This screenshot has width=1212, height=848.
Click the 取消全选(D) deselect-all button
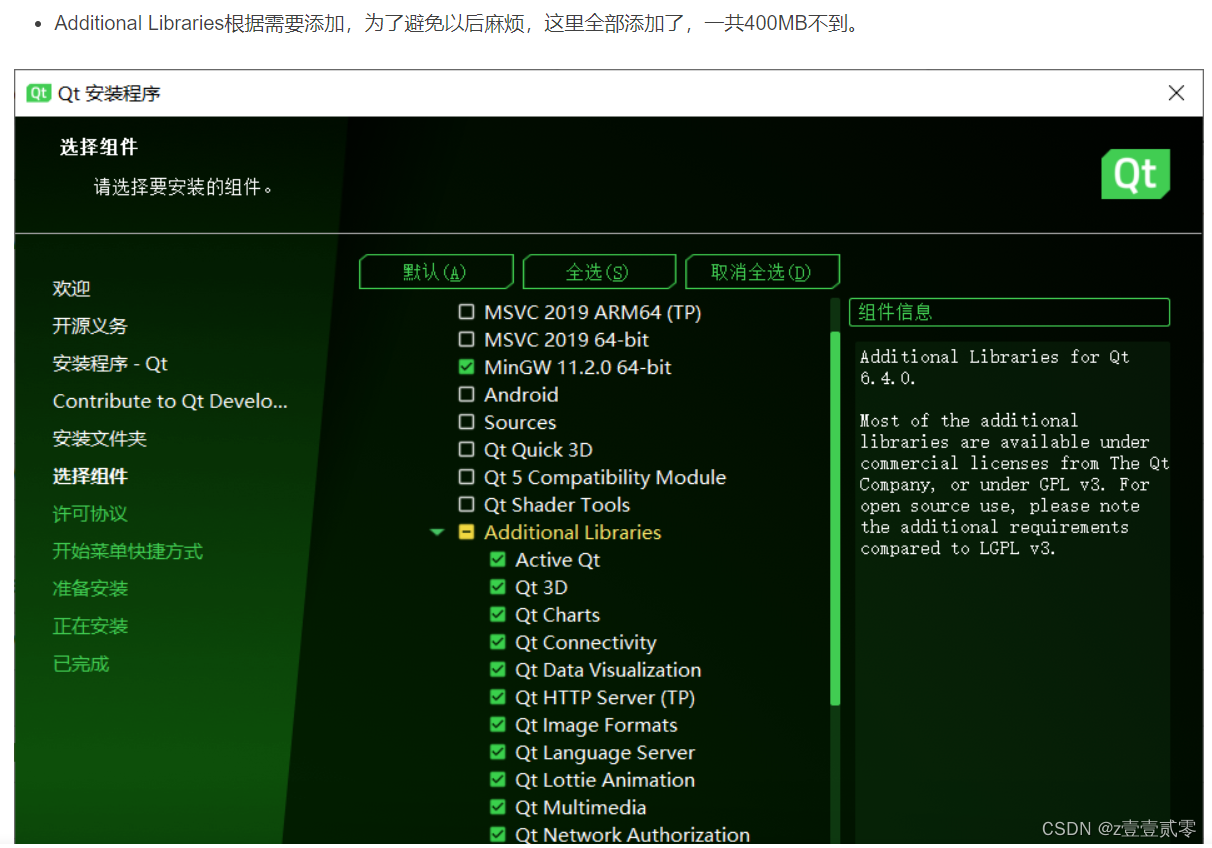[762, 272]
